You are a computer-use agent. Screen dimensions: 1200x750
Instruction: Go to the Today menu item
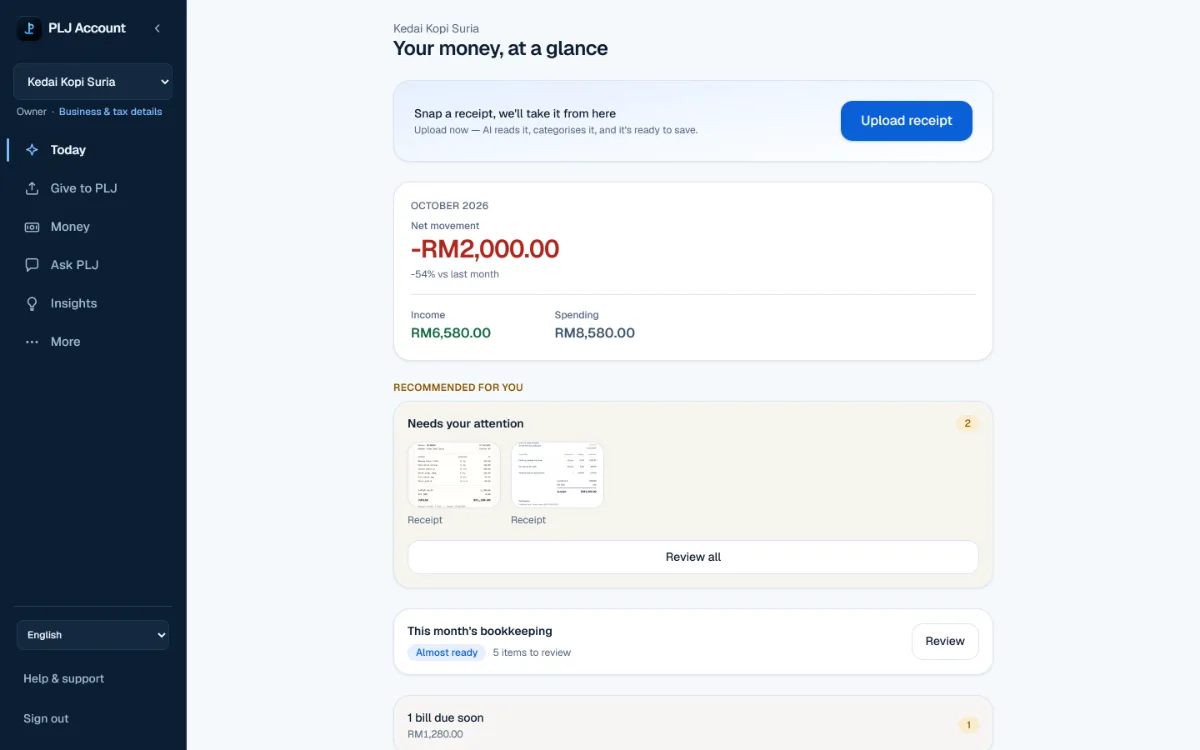tap(93, 150)
